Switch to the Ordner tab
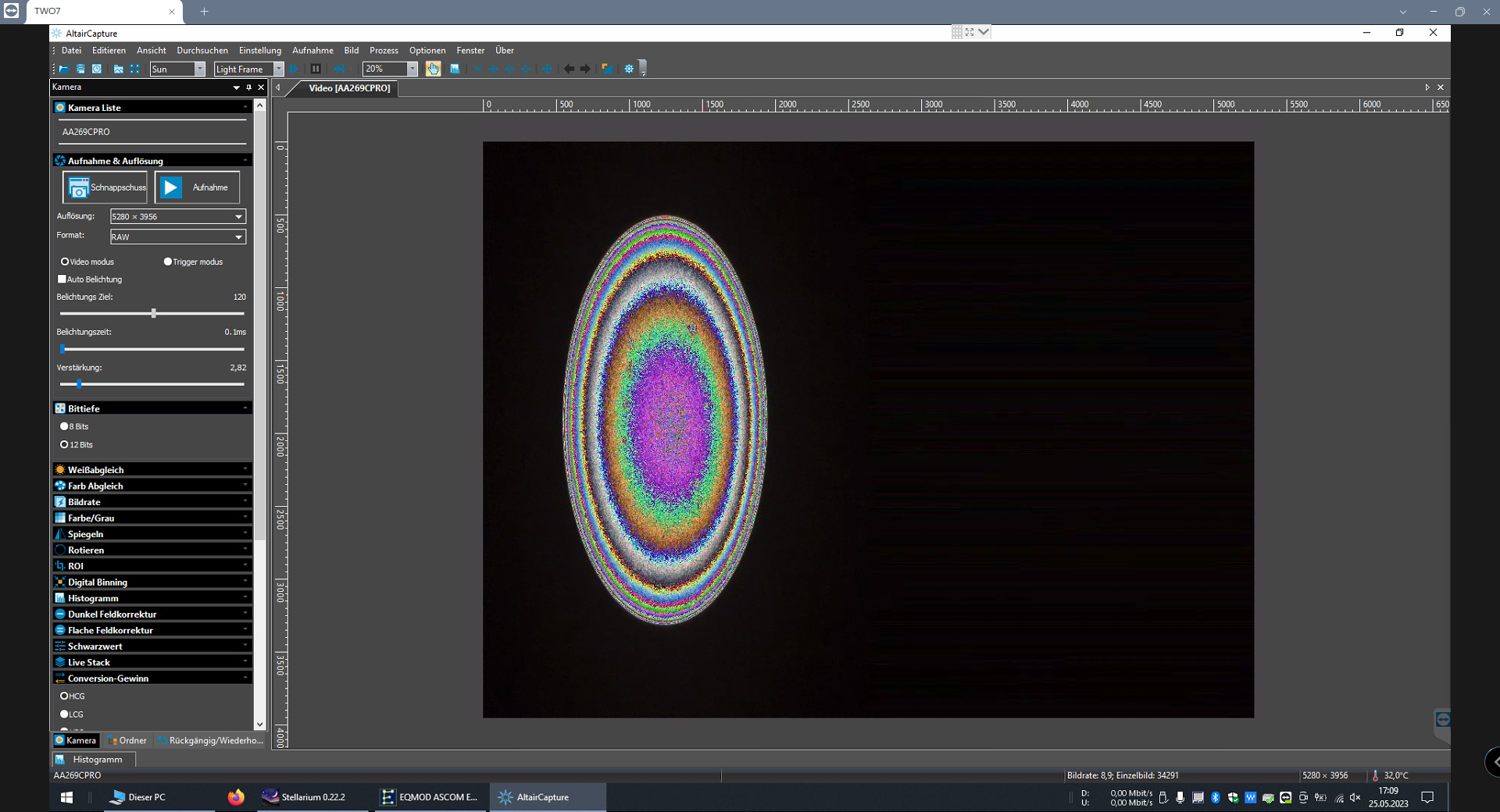1500x812 pixels. tap(127, 740)
